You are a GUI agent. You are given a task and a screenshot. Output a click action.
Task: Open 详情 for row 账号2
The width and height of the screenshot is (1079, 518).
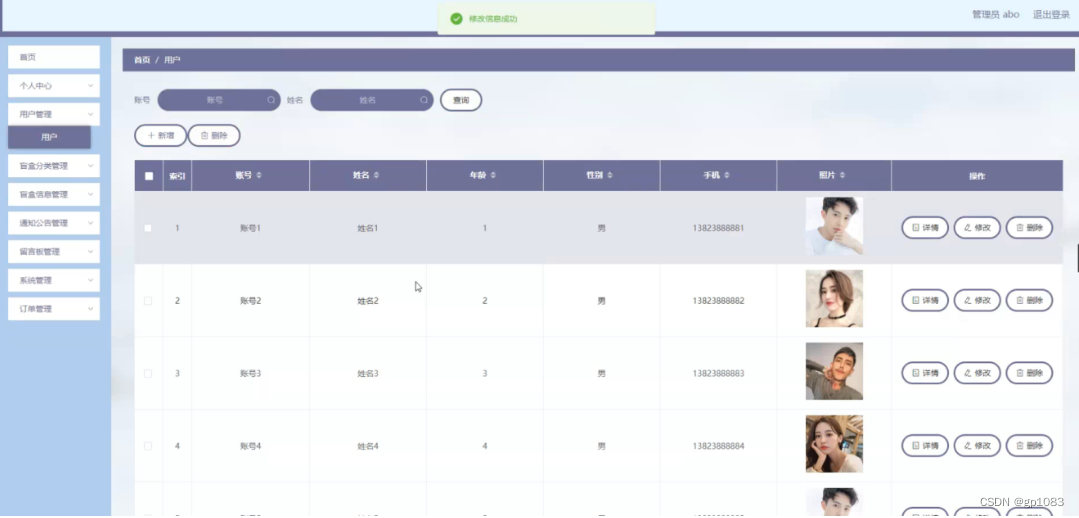[x=925, y=301]
